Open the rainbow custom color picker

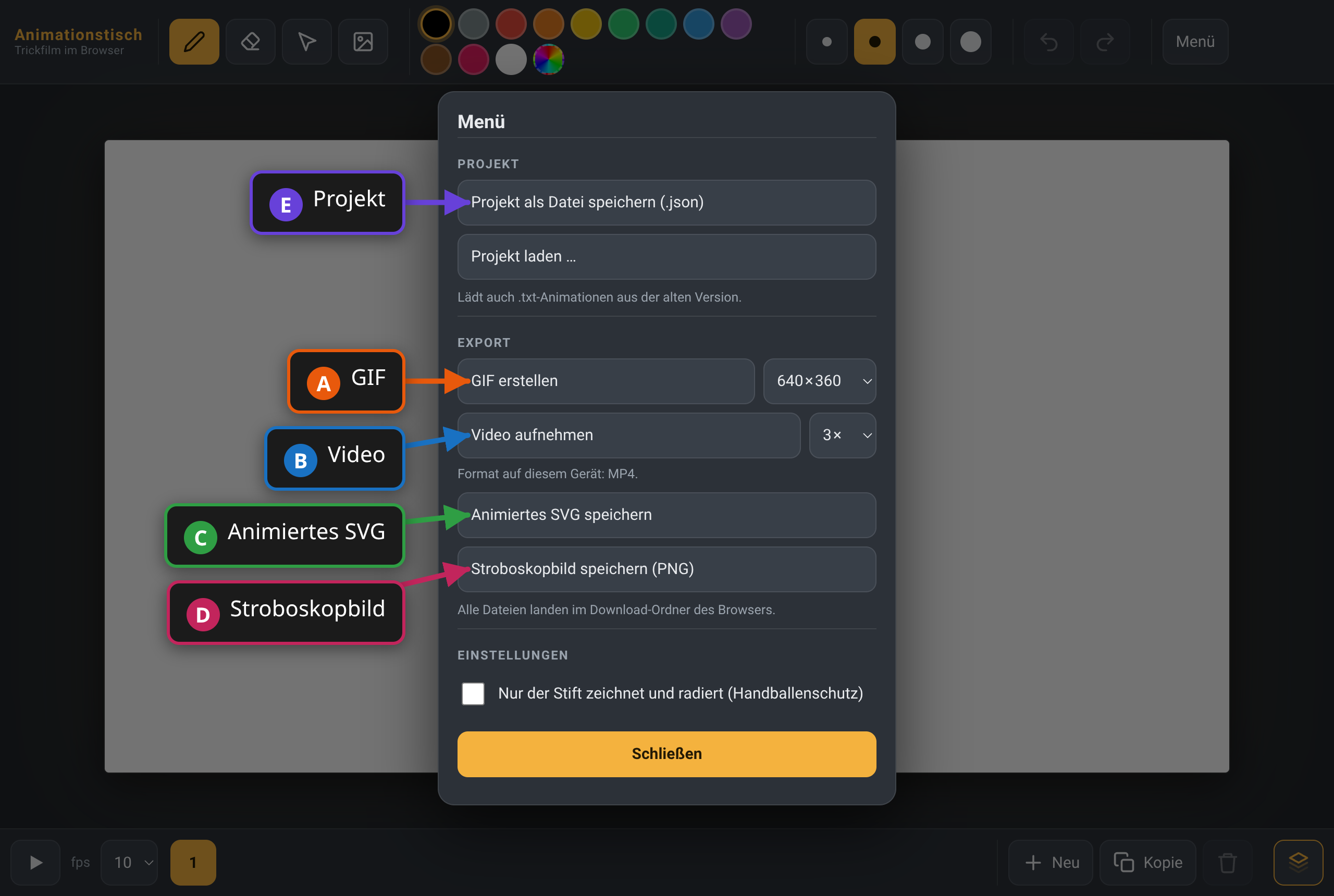click(x=548, y=59)
